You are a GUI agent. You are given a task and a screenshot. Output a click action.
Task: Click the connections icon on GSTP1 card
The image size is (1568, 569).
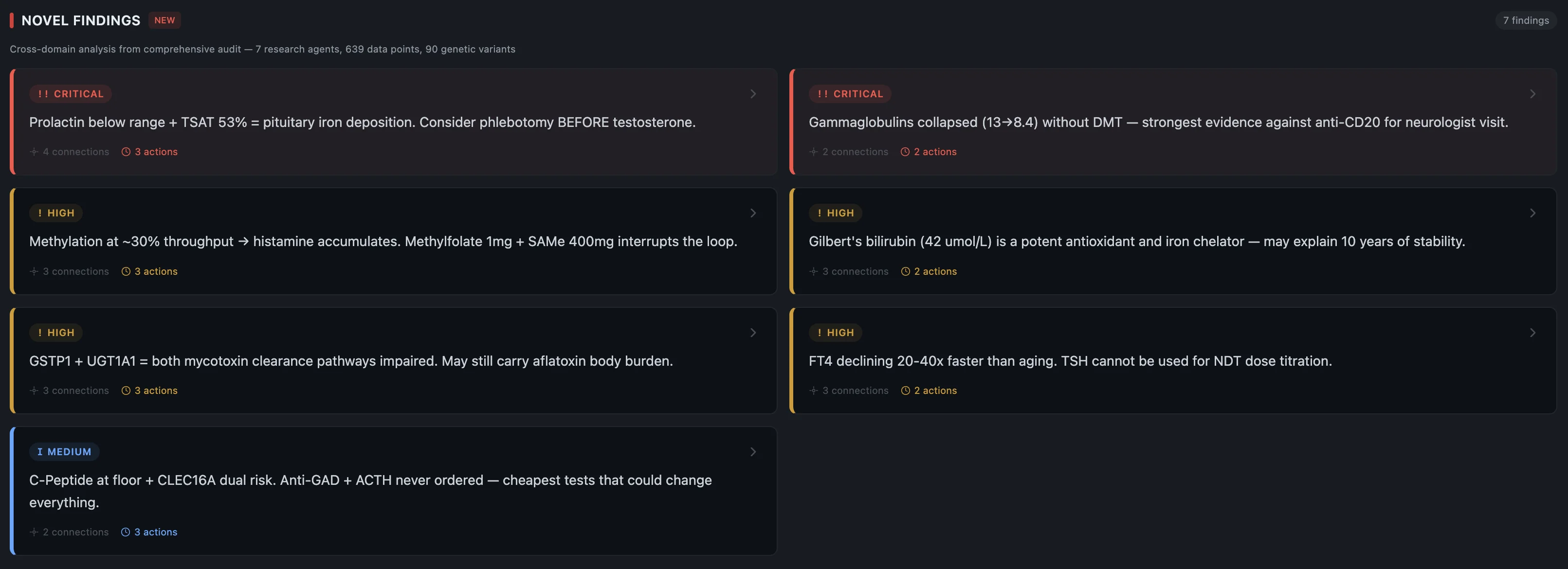[x=34, y=391]
